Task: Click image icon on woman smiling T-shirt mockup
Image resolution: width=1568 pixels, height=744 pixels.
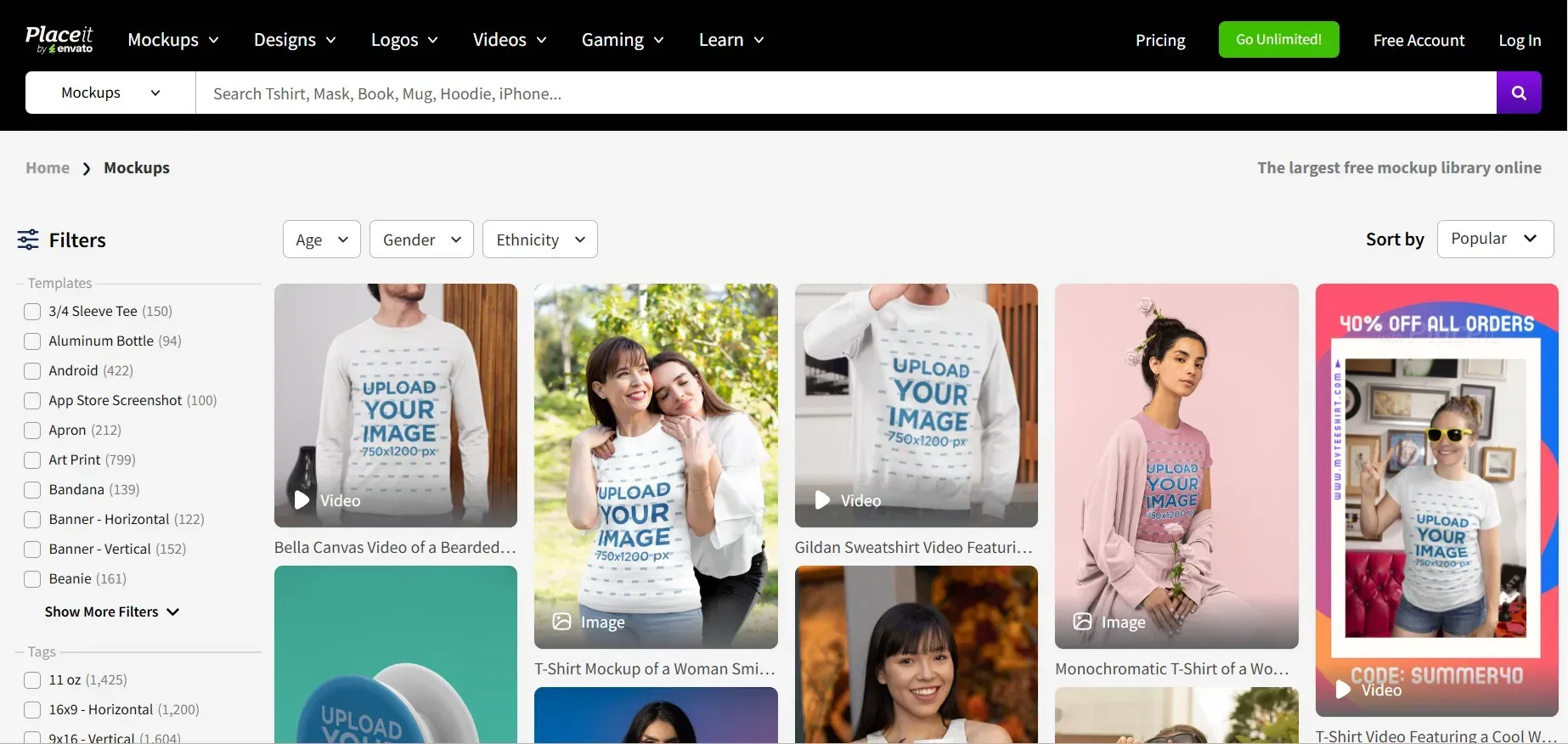Action: [x=561, y=622]
